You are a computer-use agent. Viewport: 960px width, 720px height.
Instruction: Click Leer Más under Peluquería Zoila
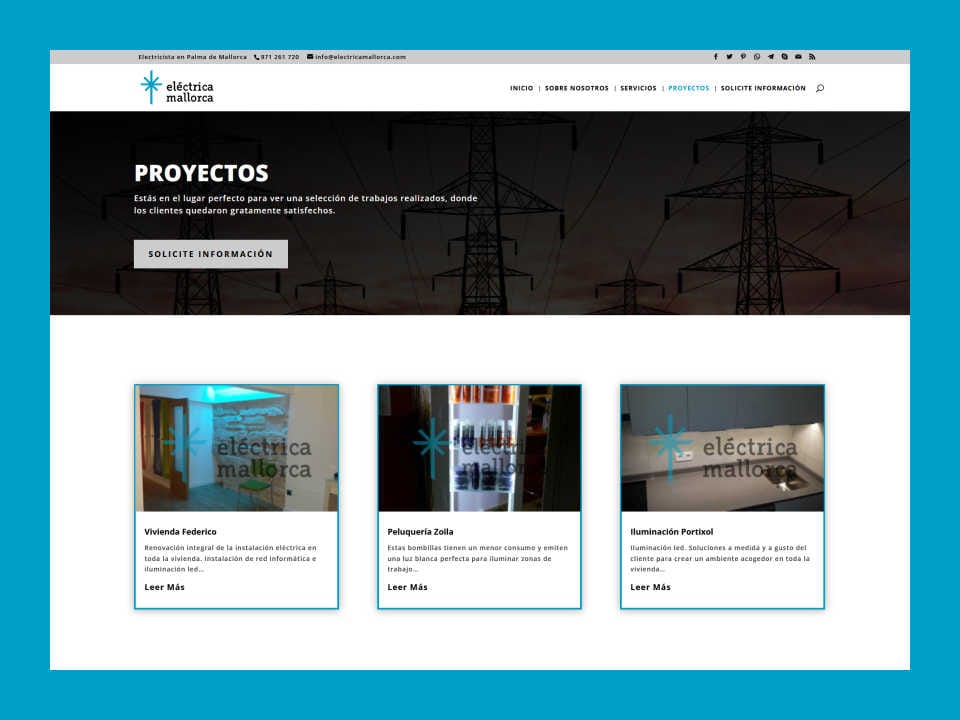click(x=407, y=587)
